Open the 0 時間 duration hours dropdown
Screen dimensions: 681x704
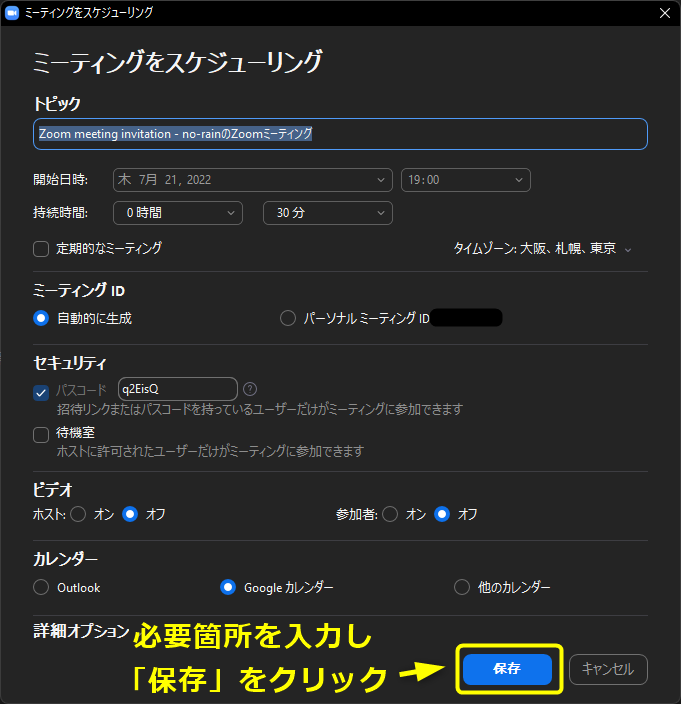[178, 213]
